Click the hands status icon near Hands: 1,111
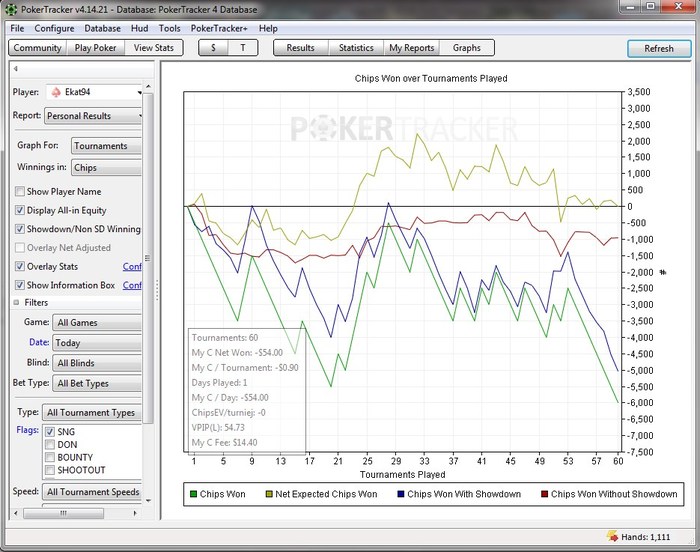700x552 pixels. tap(612, 536)
